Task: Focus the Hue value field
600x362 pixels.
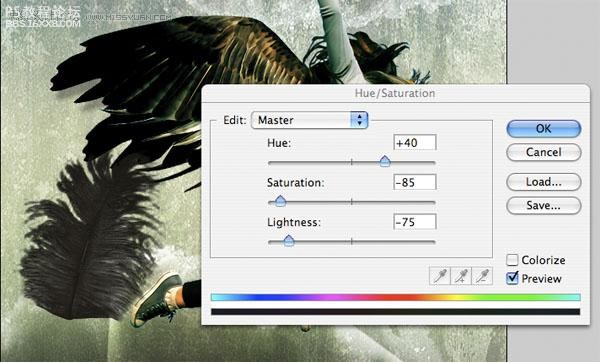Action: pyautogui.click(x=415, y=143)
